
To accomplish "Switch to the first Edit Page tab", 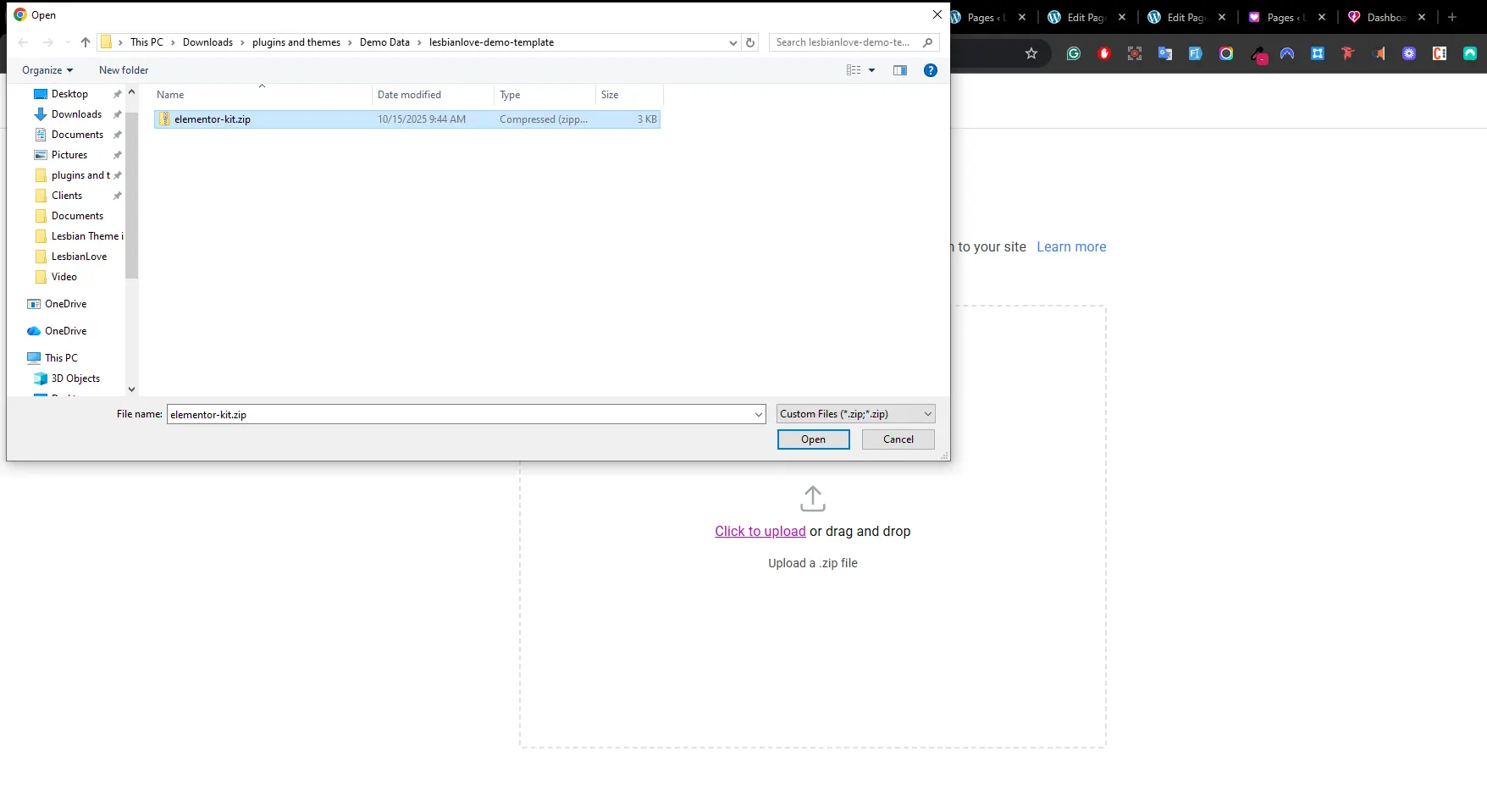I will pyautogui.click(x=1084, y=17).
